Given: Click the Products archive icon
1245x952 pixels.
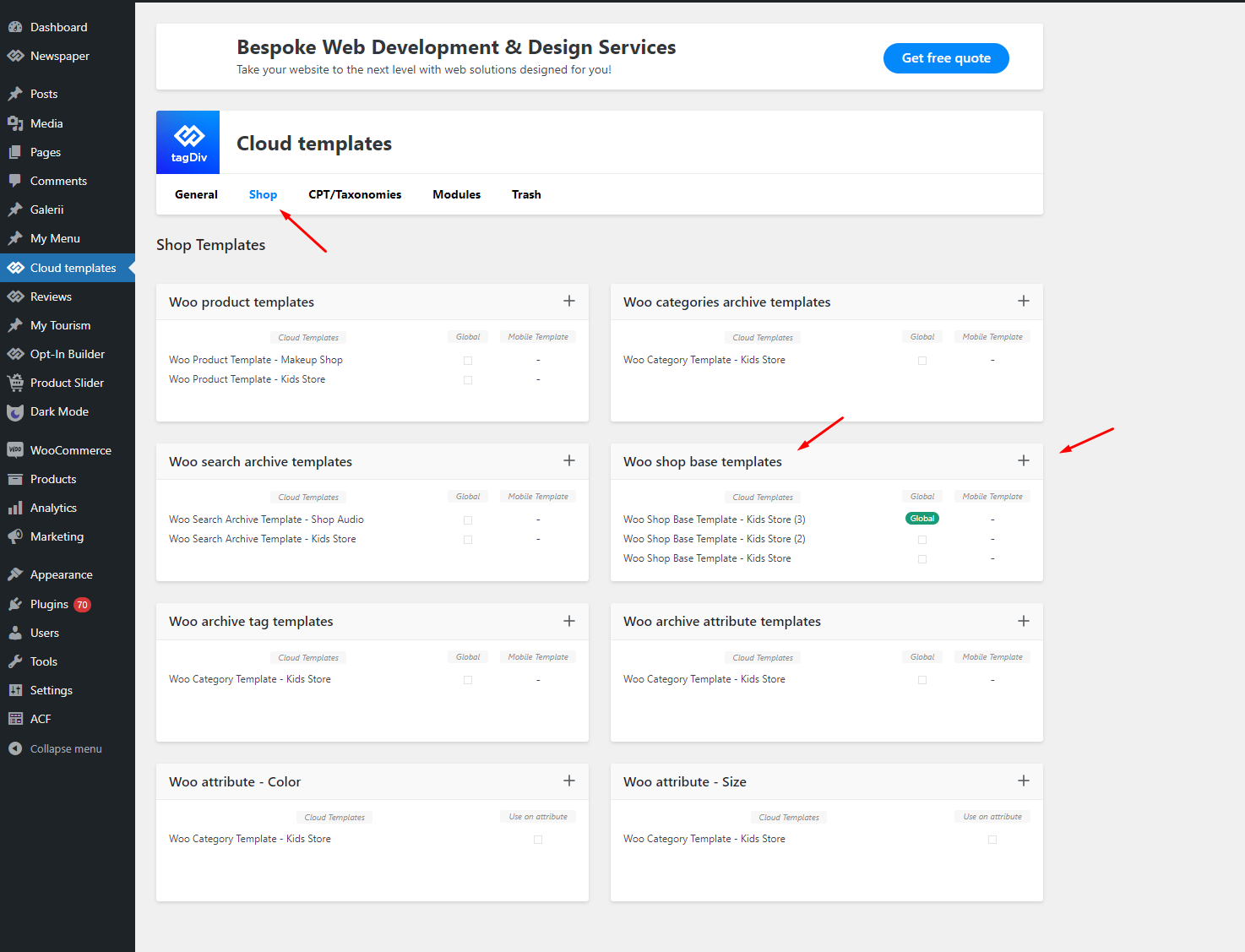Looking at the screenshot, I should click(x=15, y=479).
